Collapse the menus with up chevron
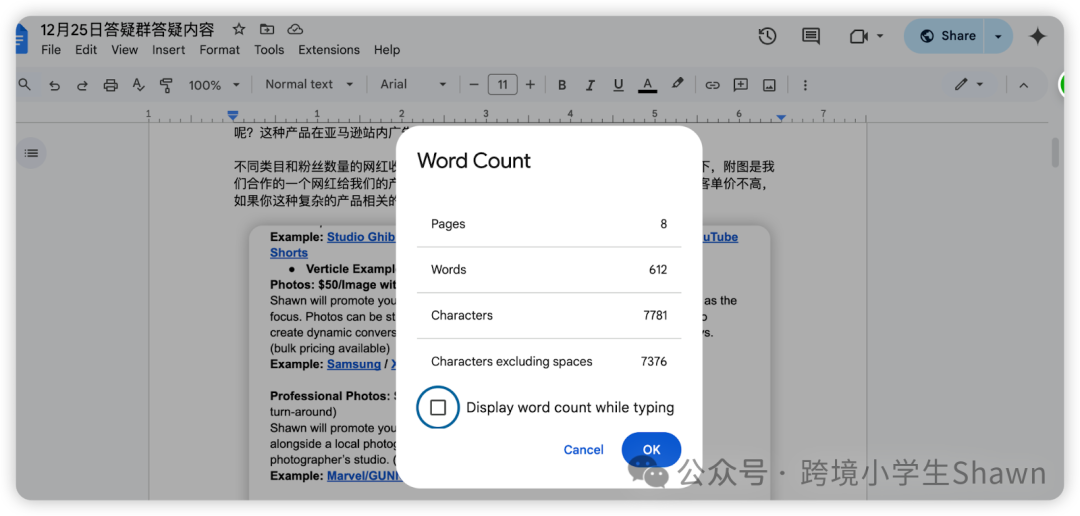This screenshot has height=516, width=1080. click(1024, 85)
